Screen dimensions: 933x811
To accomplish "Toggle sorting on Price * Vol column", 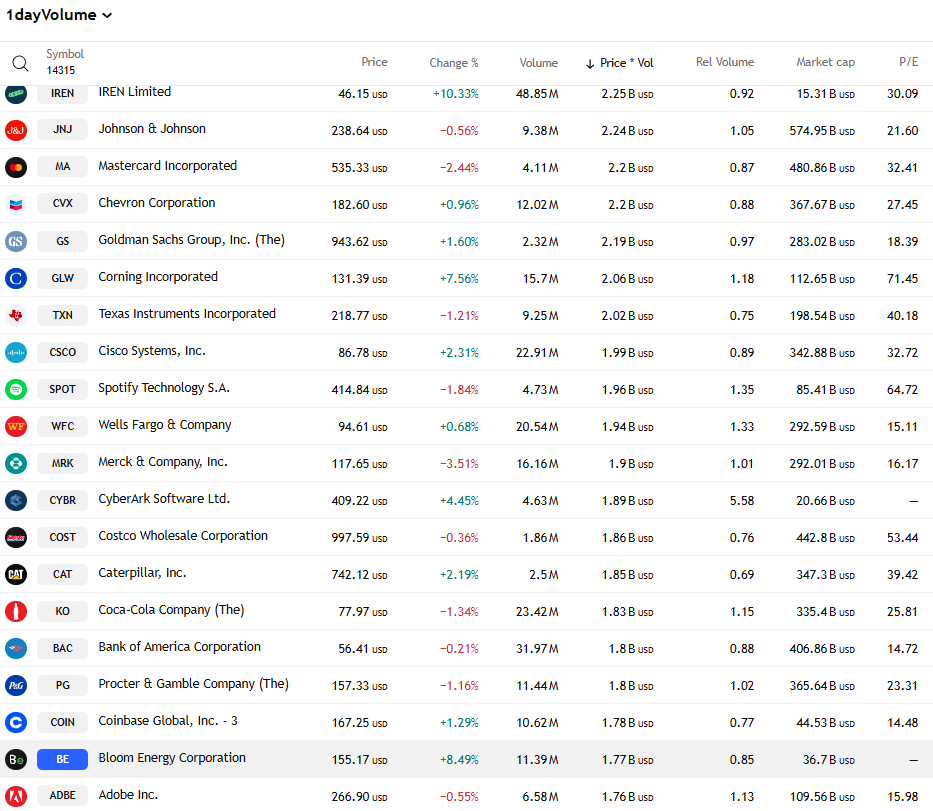I will tap(619, 62).
